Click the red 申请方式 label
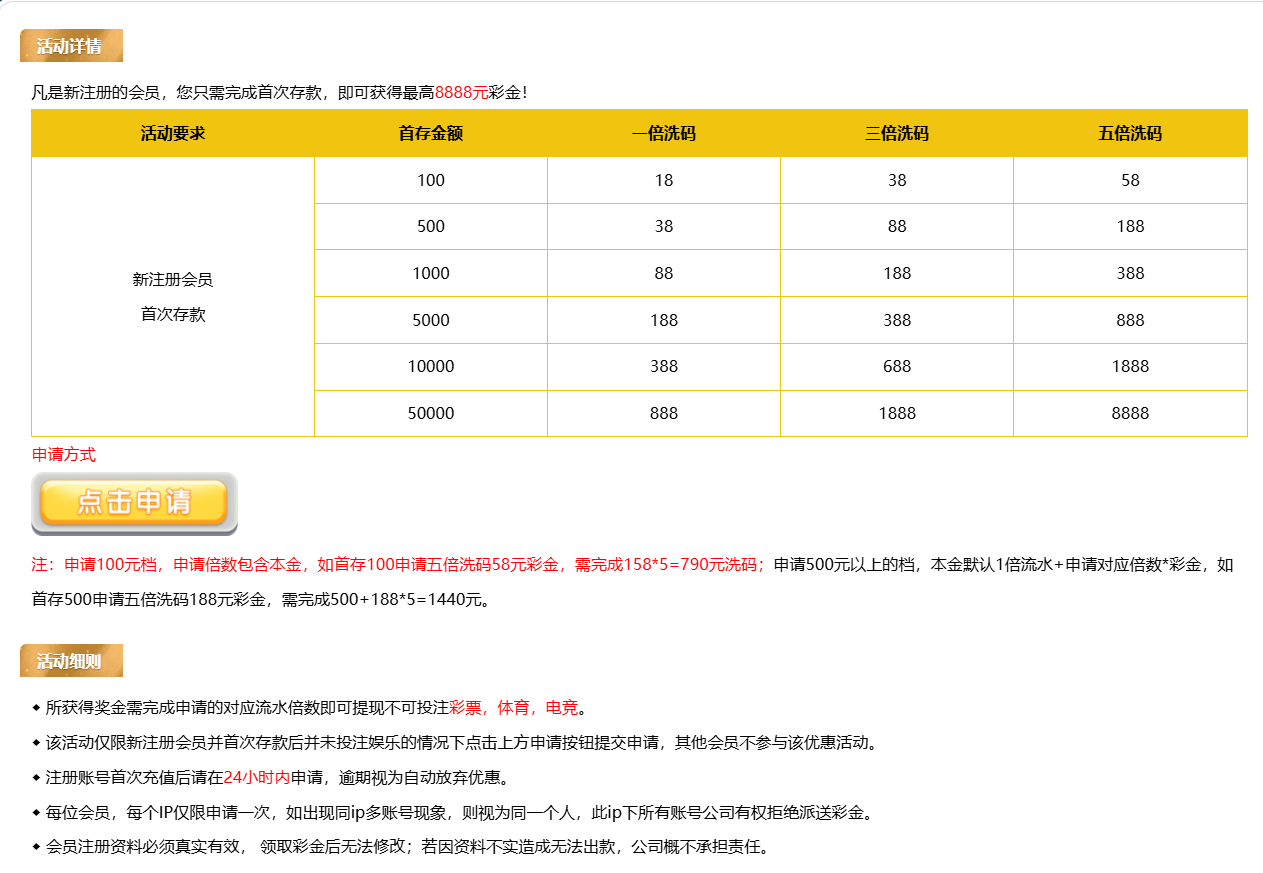Viewport: 1263px width, 873px height. [x=64, y=455]
